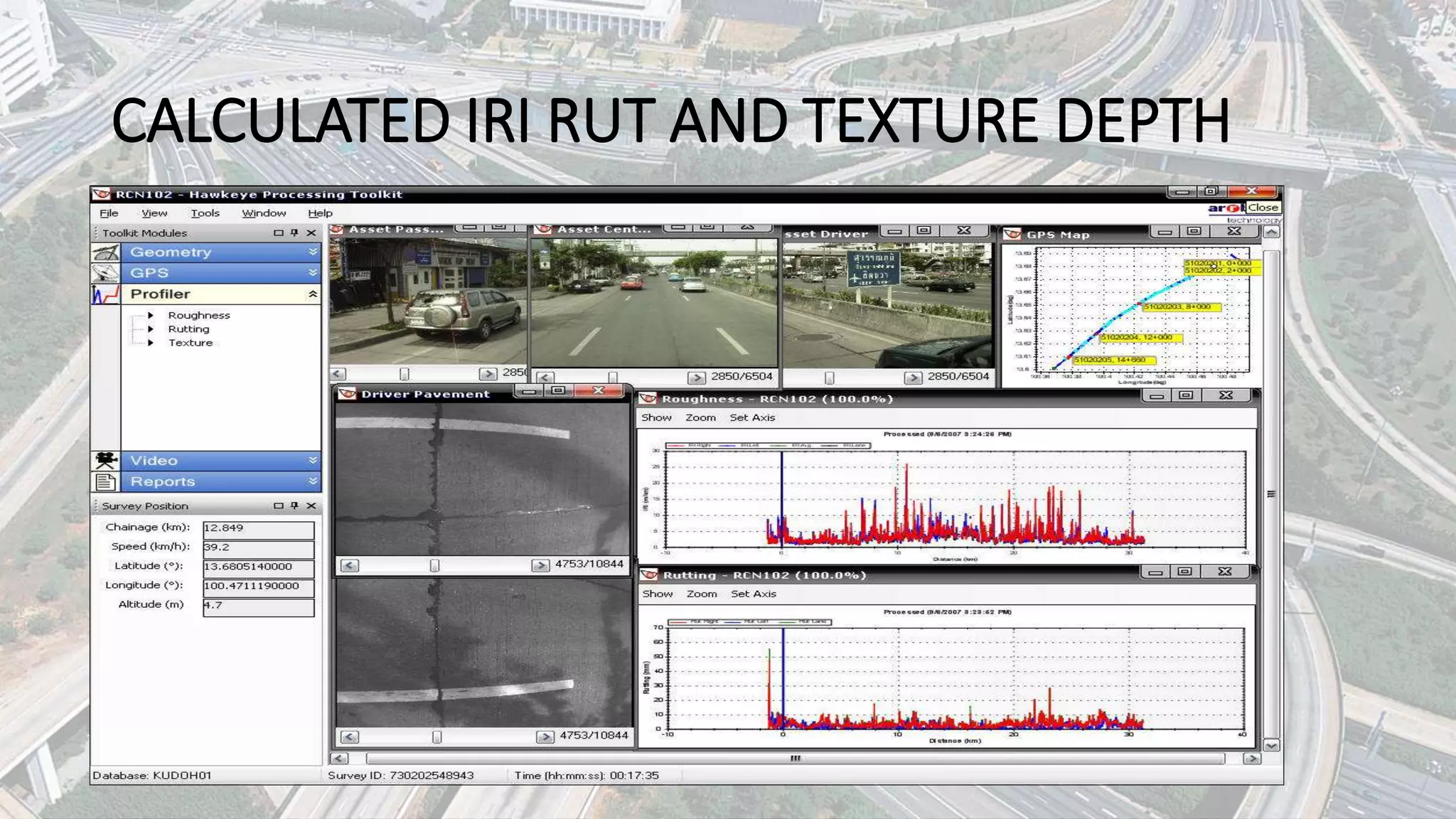Viewport: 1456px width, 819px height.
Task: Expand the Geometry module section
Action: pos(313,252)
